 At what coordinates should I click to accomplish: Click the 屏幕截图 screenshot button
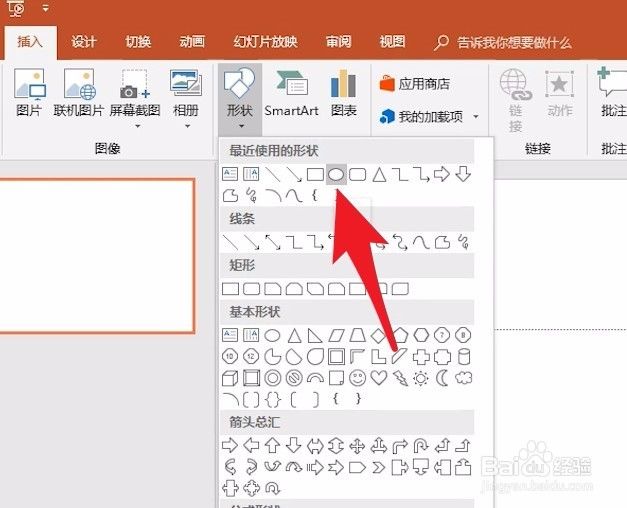[x=135, y=93]
